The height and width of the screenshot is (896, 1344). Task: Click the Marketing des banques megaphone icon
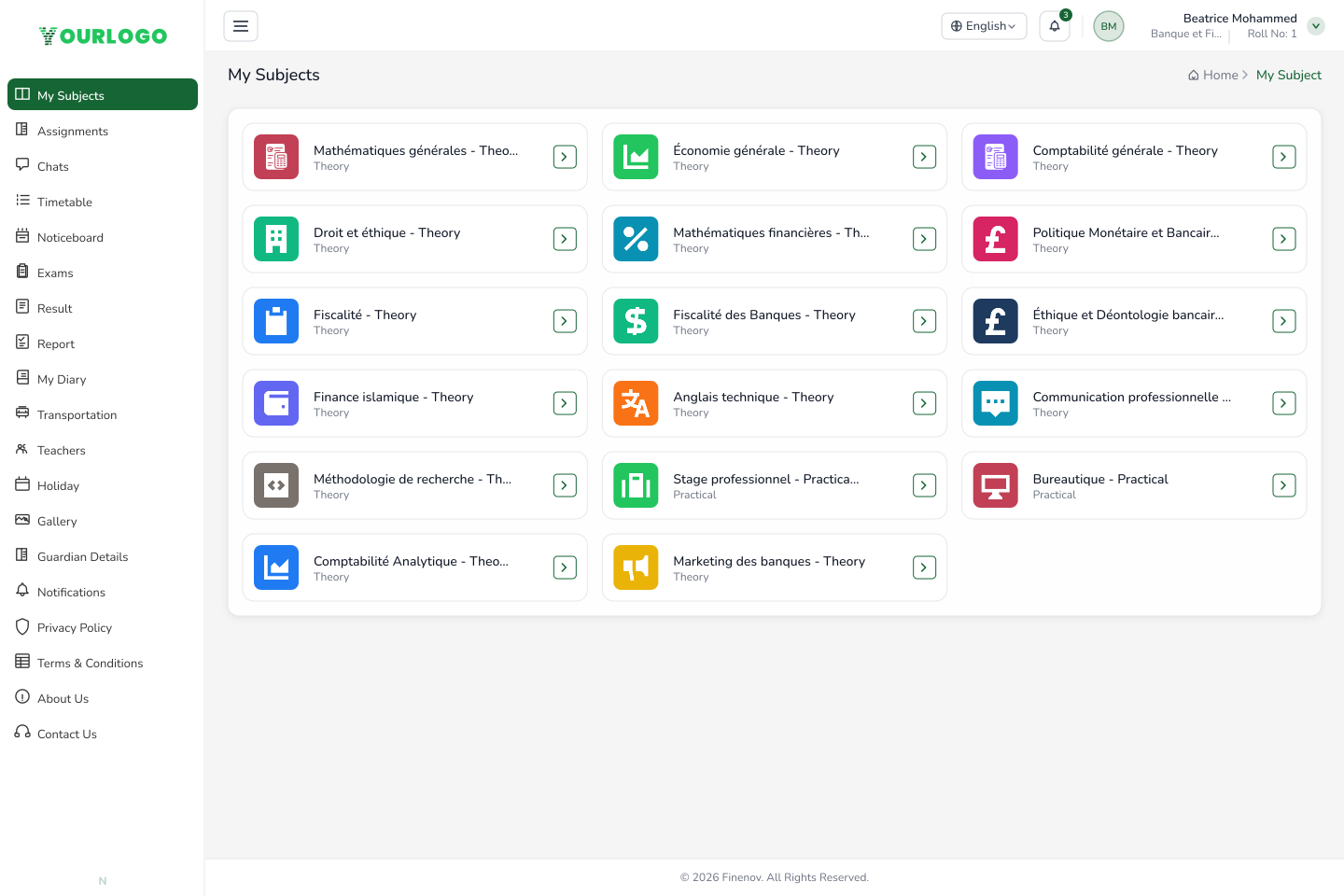click(636, 567)
